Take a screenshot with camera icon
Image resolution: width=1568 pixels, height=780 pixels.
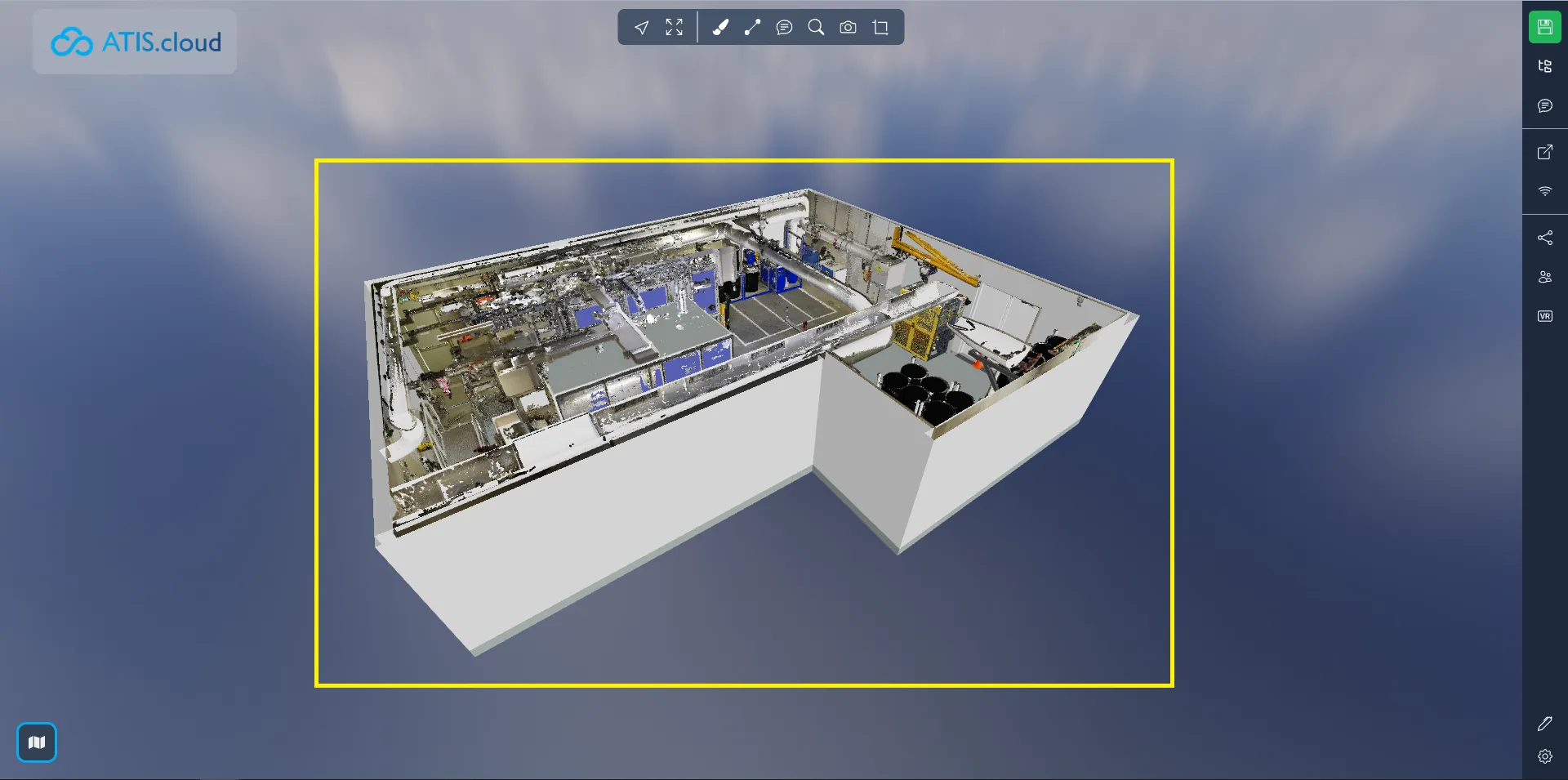click(849, 28)
